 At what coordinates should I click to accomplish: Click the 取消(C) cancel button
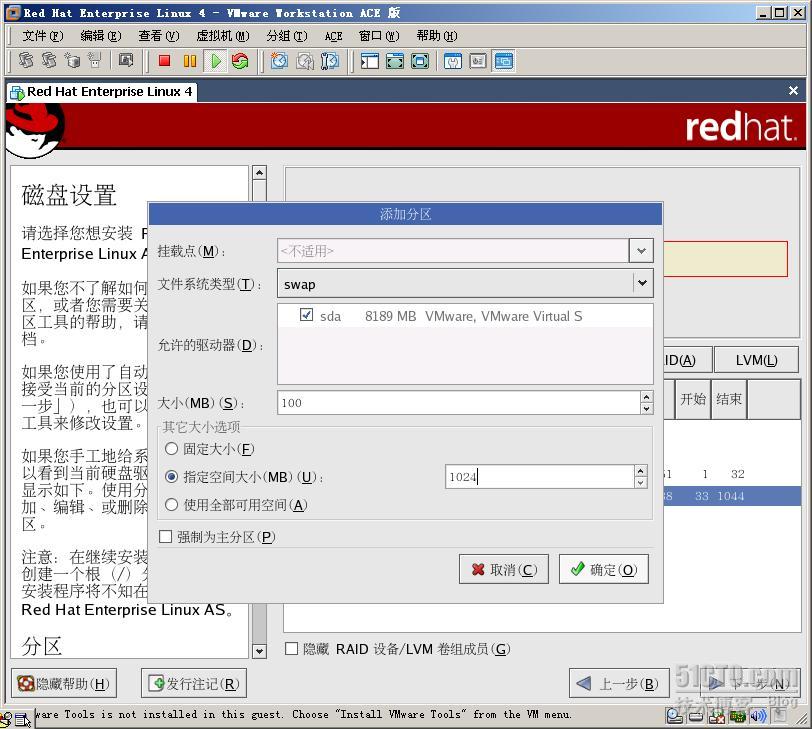[x=503, y=570]
